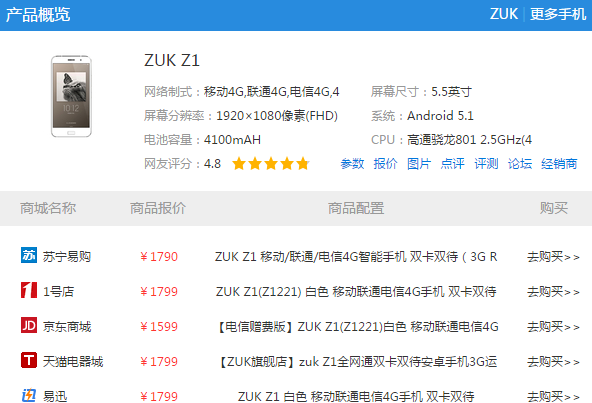Open the 评测 evaluation link
This screenshot has width=592, height=403.
486,164
